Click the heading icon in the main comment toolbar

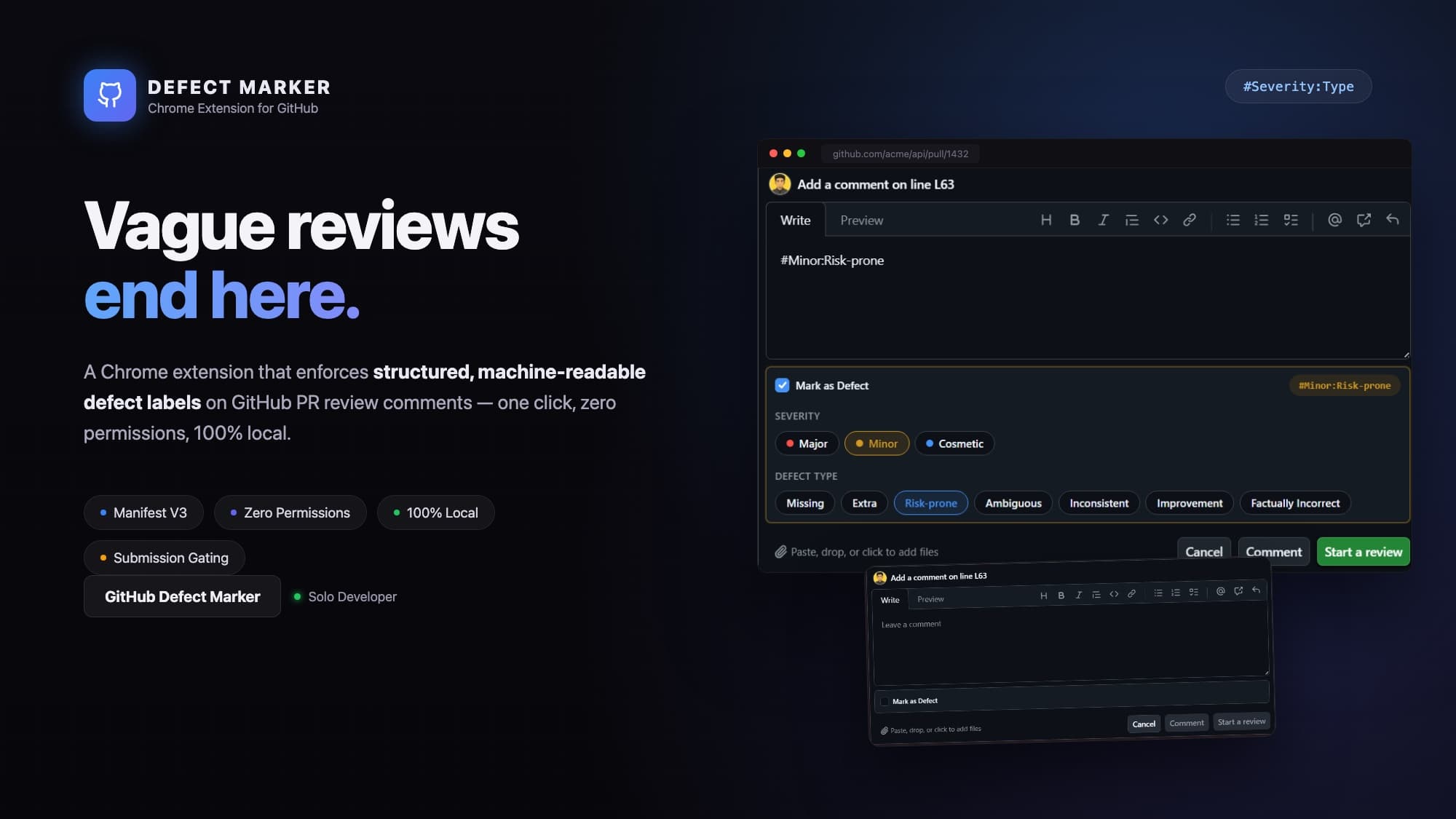(x=1046, y=220)
